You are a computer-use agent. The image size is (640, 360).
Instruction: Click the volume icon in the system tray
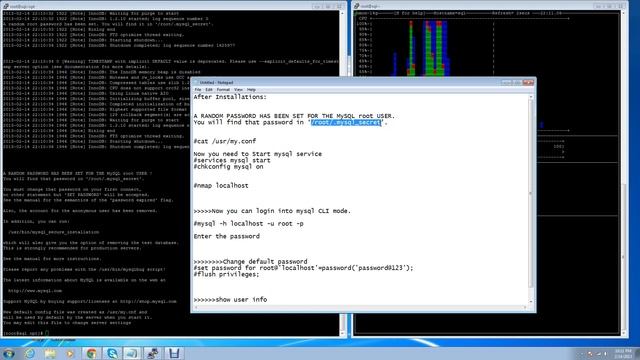click(606, 354)
